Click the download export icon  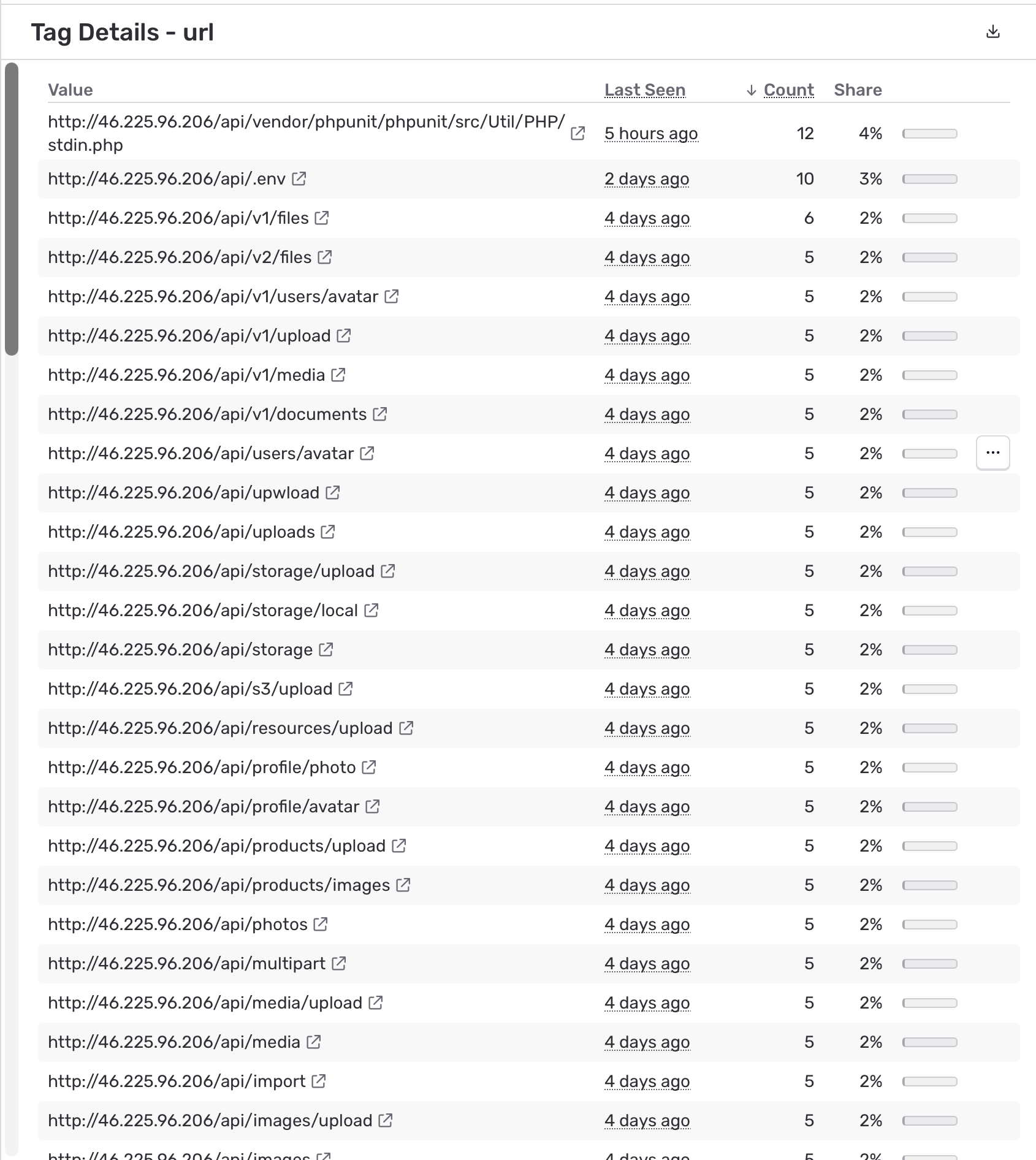click(992, 32)
